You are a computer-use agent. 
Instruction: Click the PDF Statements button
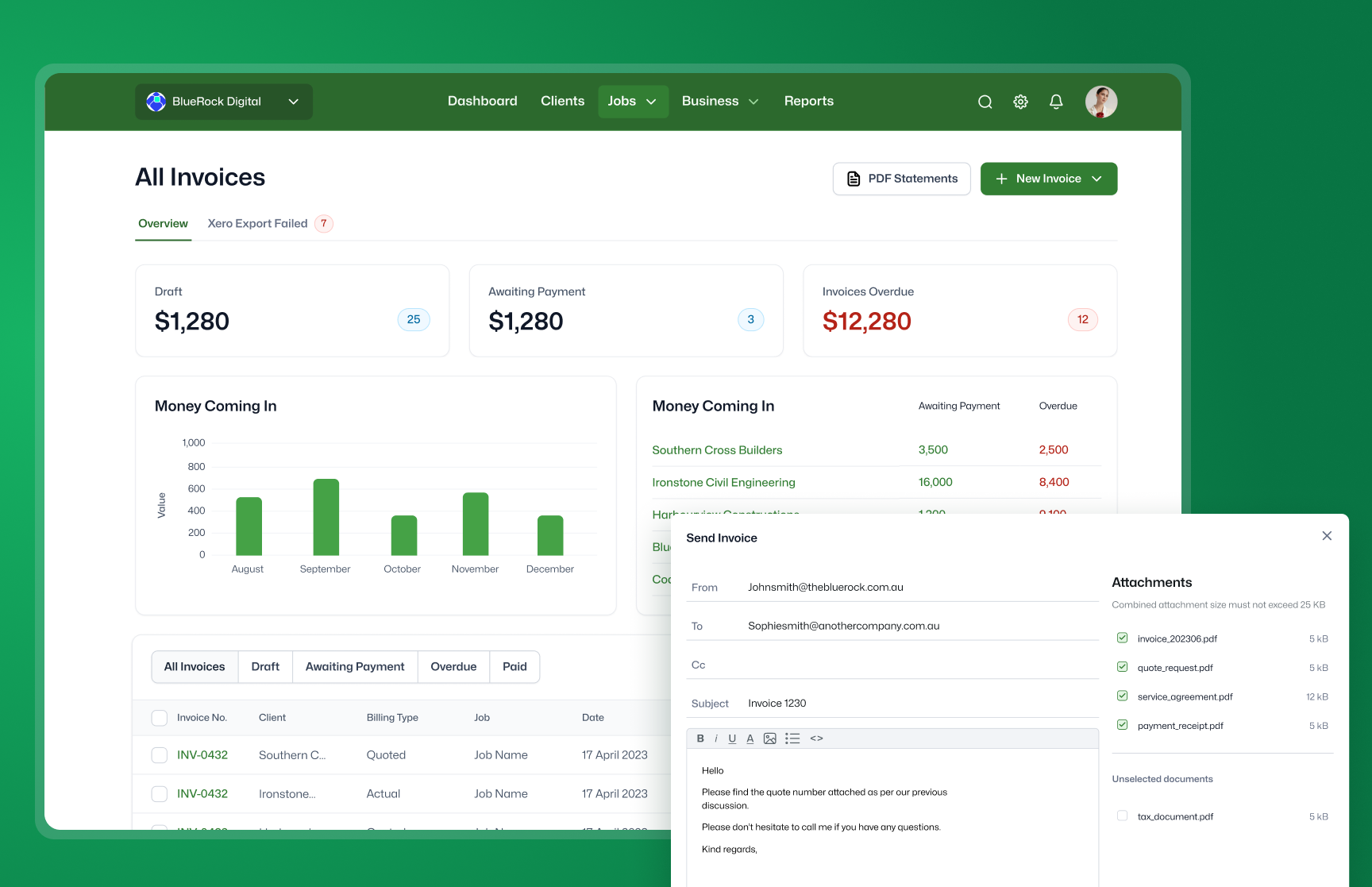901,179
